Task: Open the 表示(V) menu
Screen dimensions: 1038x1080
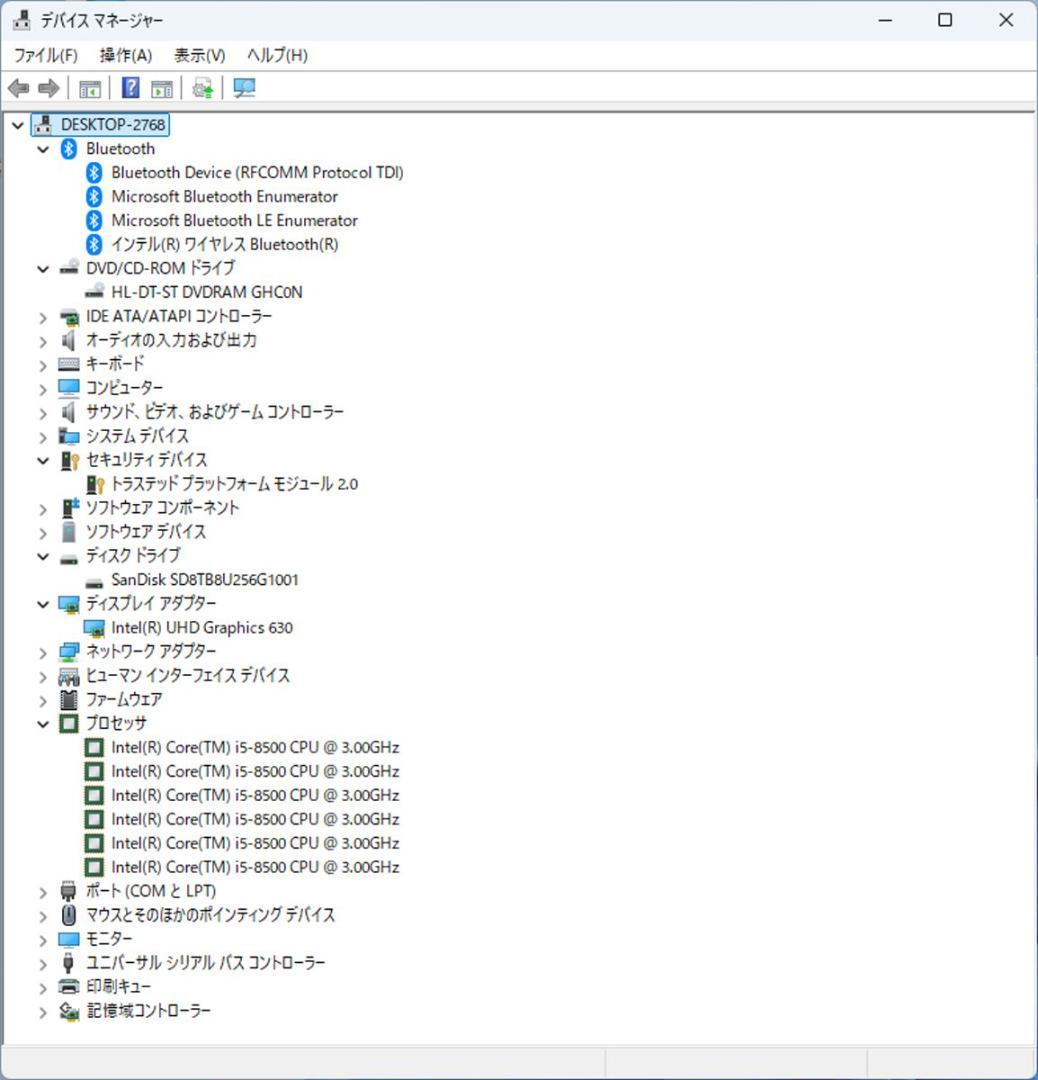Action: [197, 55]
